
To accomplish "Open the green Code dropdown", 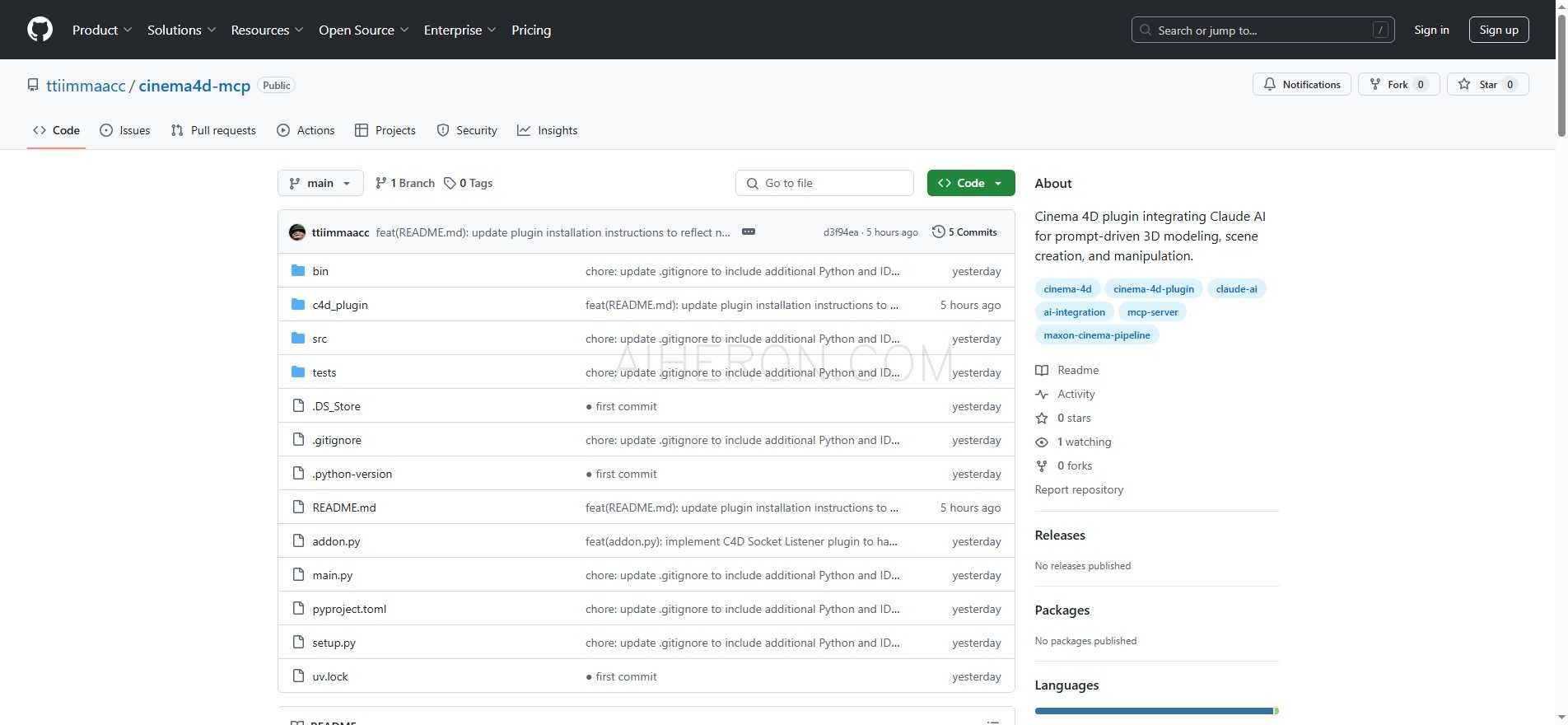I will (971, 183).
